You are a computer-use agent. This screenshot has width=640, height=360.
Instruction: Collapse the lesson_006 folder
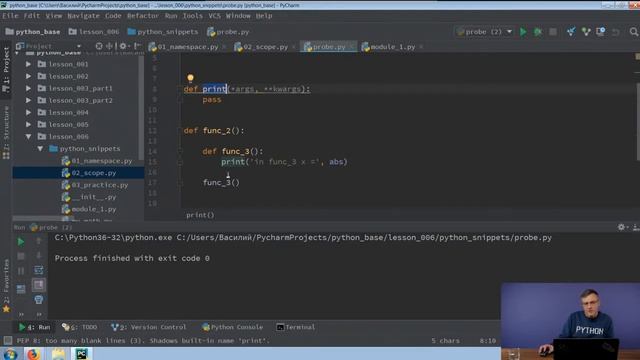coord(28,137)
